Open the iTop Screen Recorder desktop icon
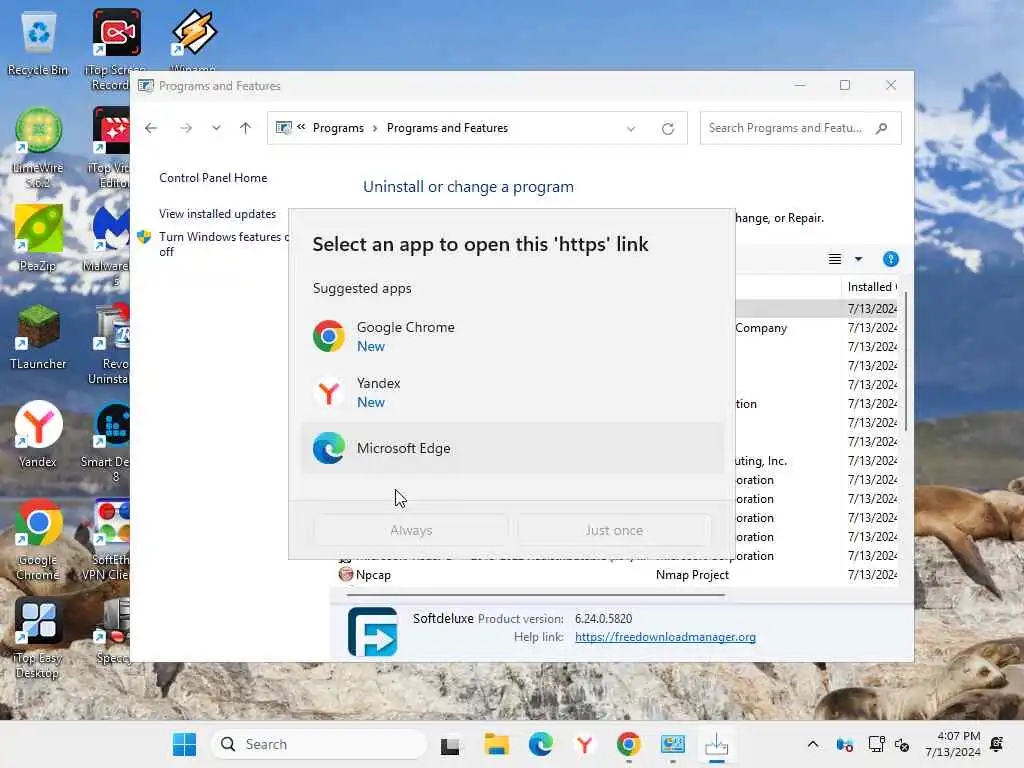Screen dimensions: 1024x768 pos(115,50)
